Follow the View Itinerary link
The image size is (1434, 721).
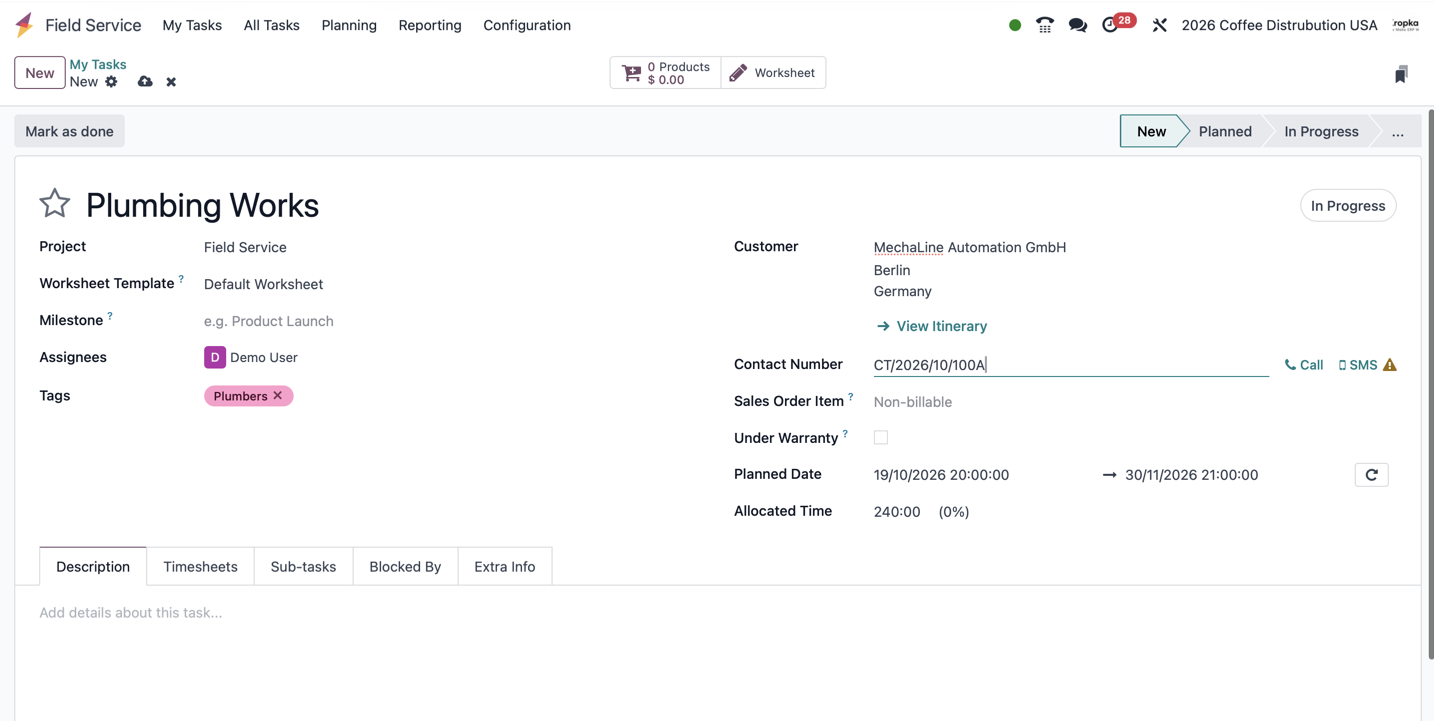click(x=932, y=326)
